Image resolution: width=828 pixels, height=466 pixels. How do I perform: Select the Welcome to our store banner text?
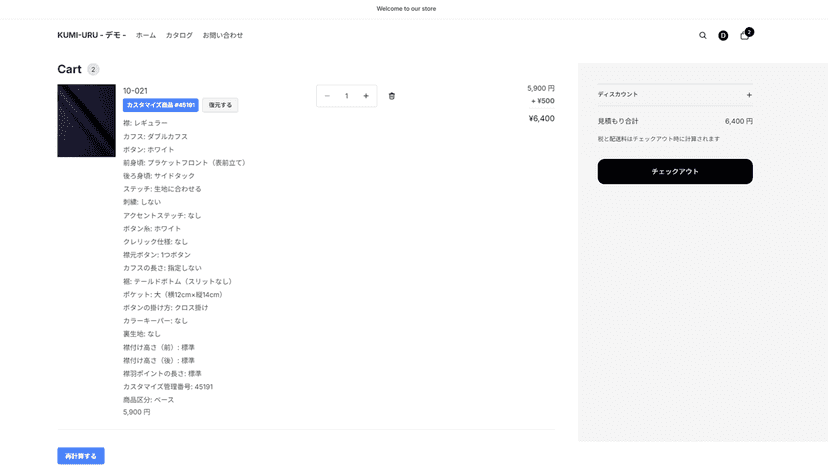coord(406,9)
